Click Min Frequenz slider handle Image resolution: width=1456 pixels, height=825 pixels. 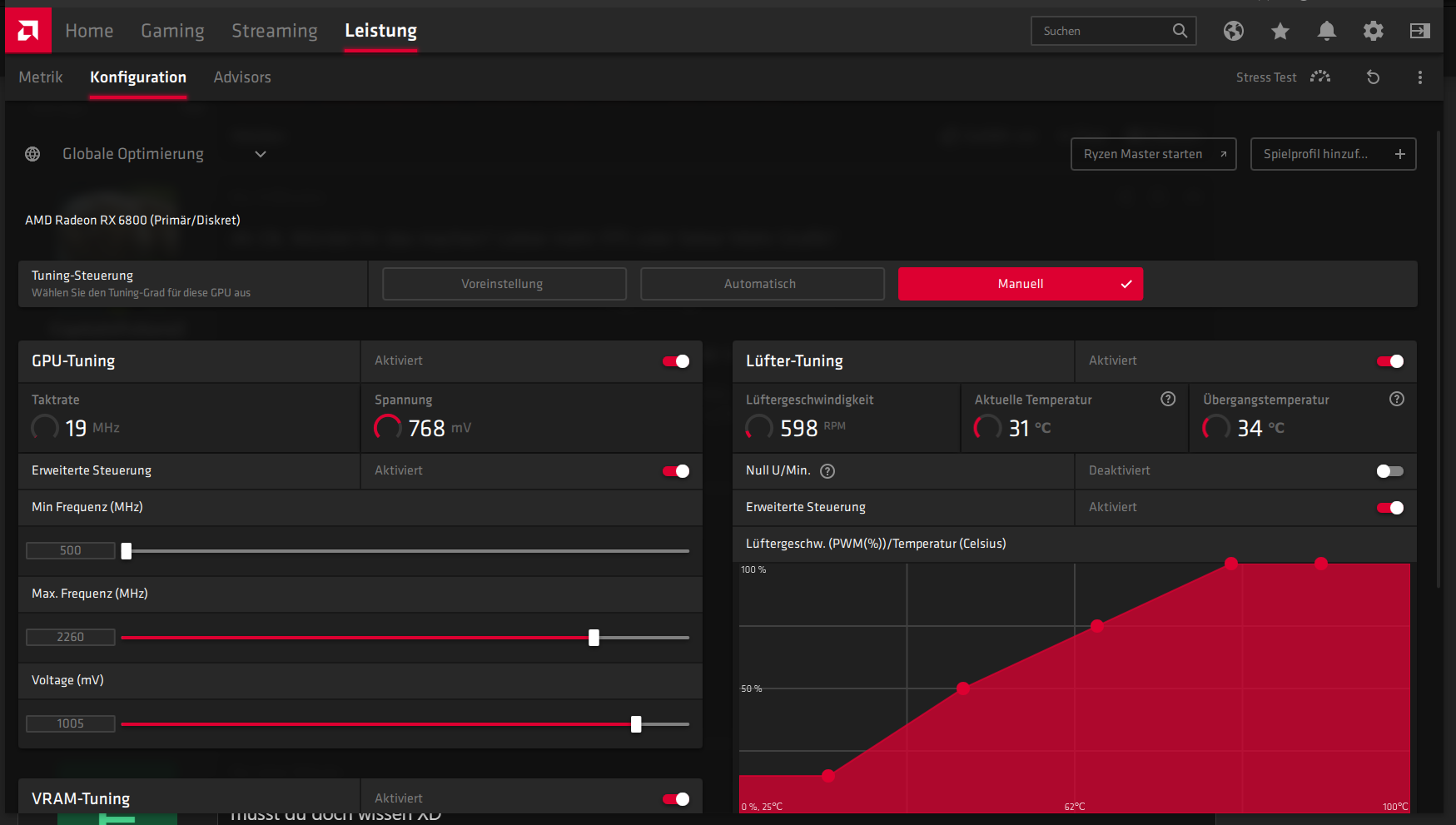[x=127, y=551]
